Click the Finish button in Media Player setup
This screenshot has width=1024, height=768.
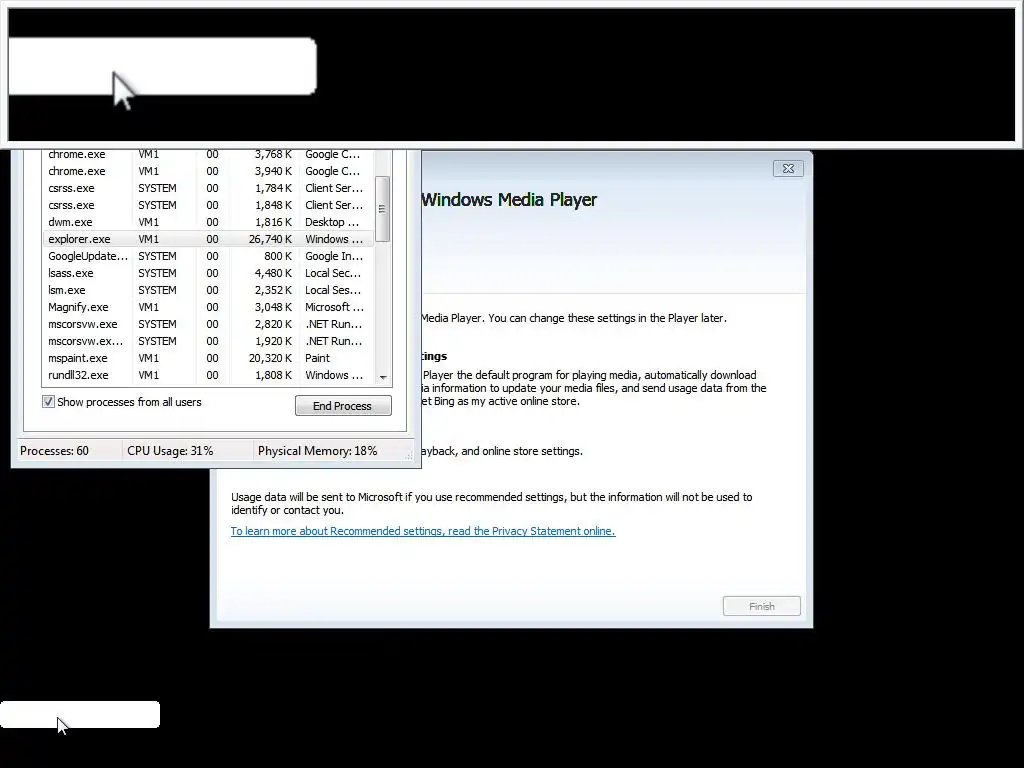(x=761, y=606)
